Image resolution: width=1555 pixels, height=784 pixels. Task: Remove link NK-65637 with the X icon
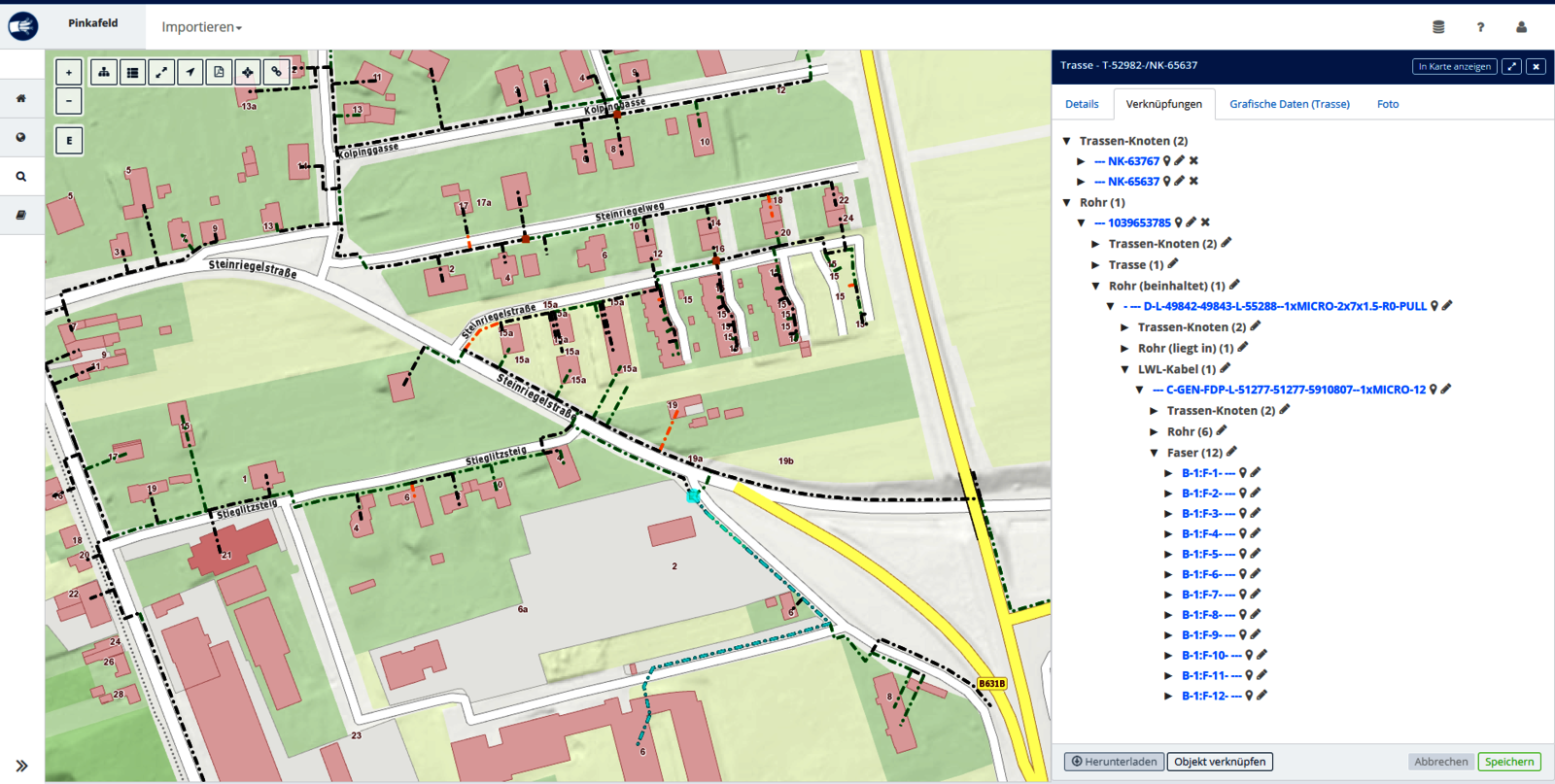pos(1193,182)
